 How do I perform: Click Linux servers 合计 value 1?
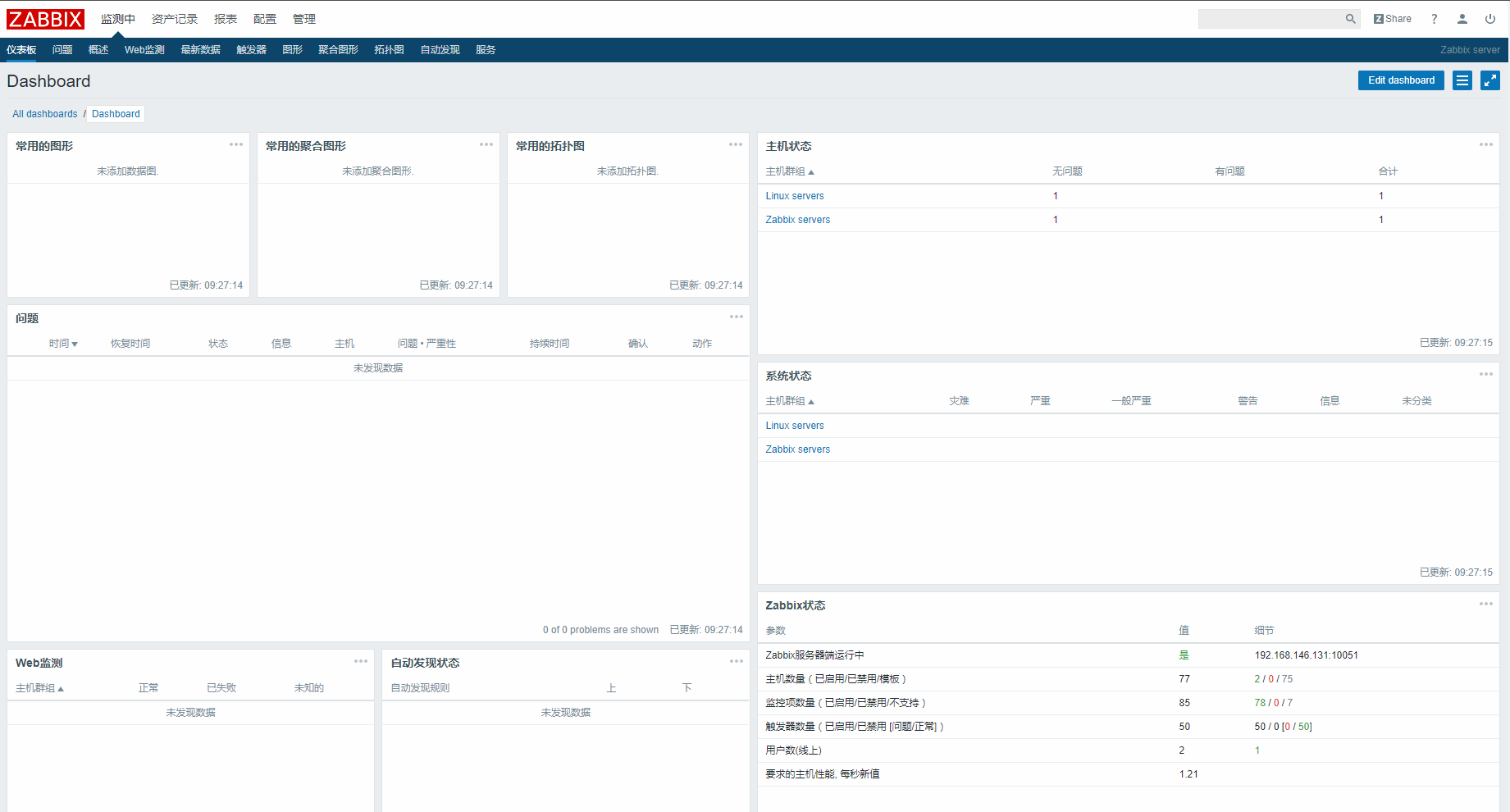1381,196
